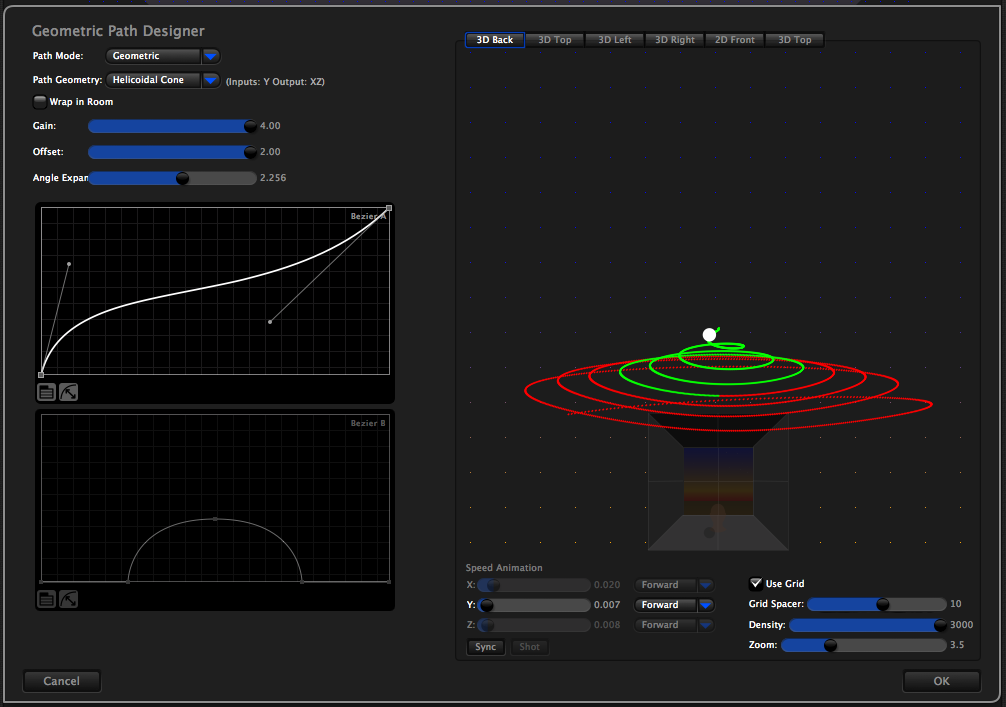
Task: Click the Grid Spacer value 10
Action: (x=955, y=604)
